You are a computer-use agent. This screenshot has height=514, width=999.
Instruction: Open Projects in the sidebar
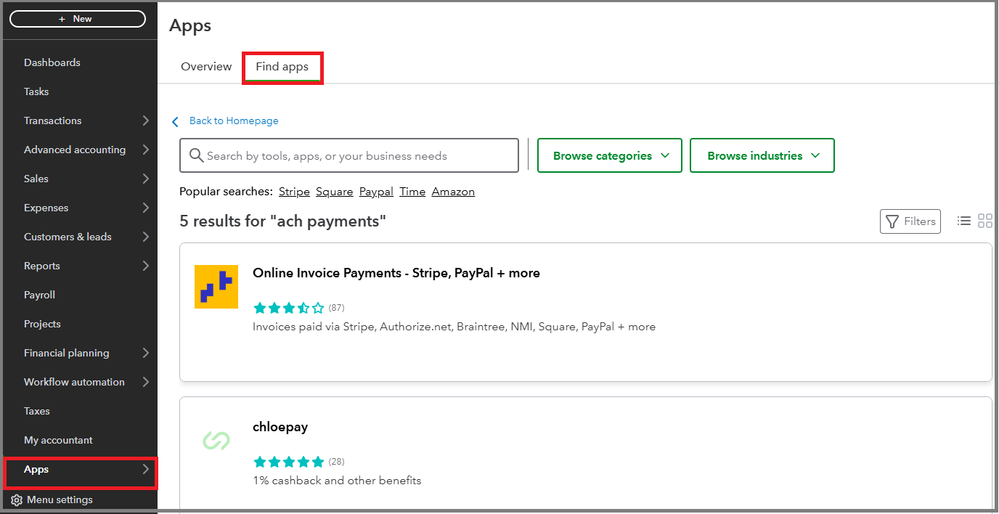(42, 324)
